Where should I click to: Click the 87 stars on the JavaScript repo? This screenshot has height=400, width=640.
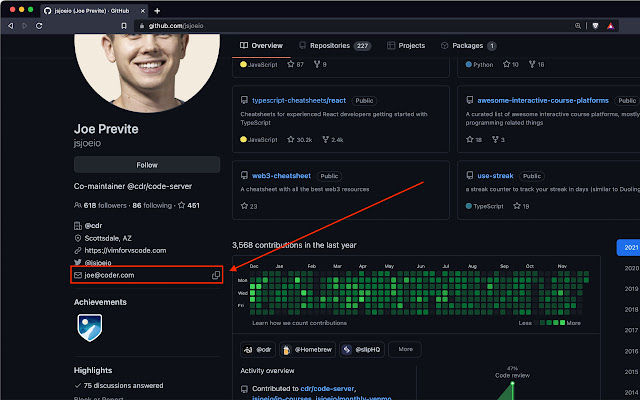point(296,64)
